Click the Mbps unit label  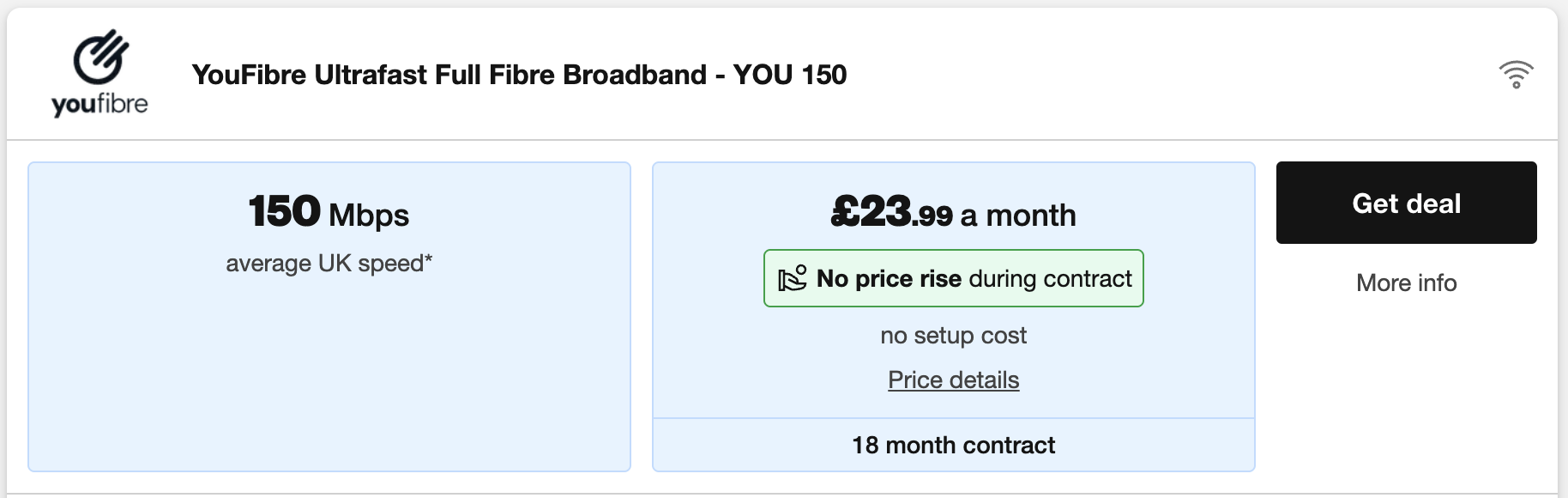pos(369,215)
